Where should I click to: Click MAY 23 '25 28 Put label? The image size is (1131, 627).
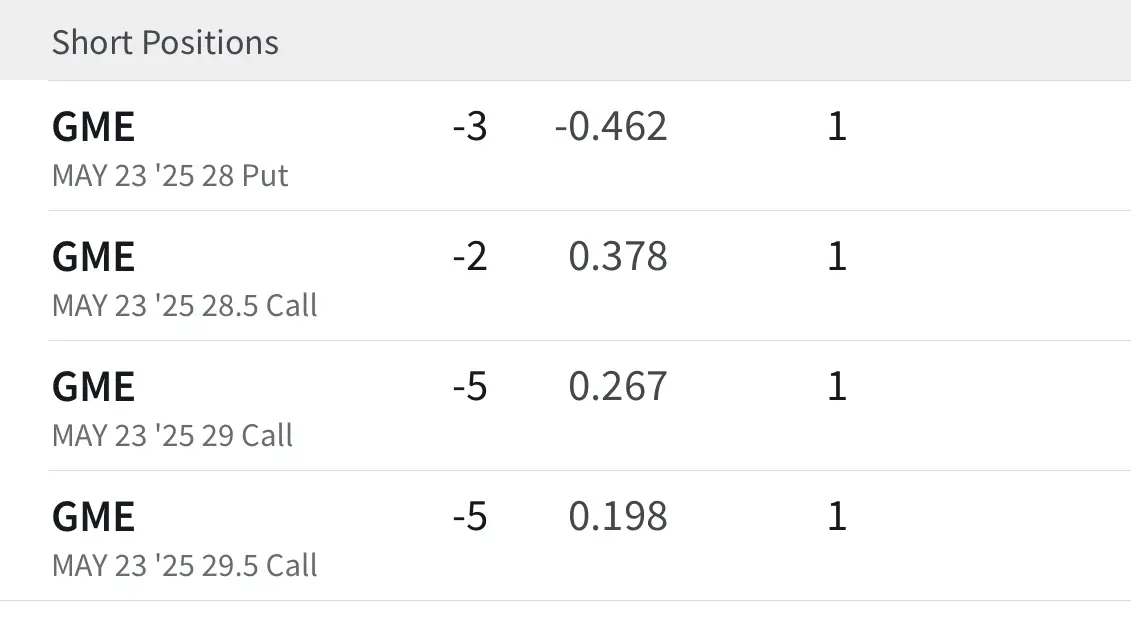click(170, 175)
